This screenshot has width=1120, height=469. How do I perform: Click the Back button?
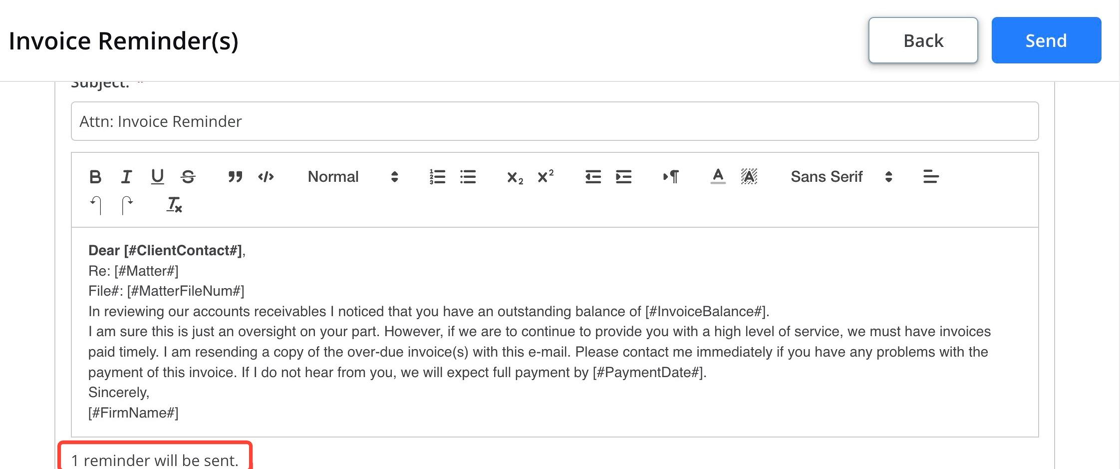923,41
